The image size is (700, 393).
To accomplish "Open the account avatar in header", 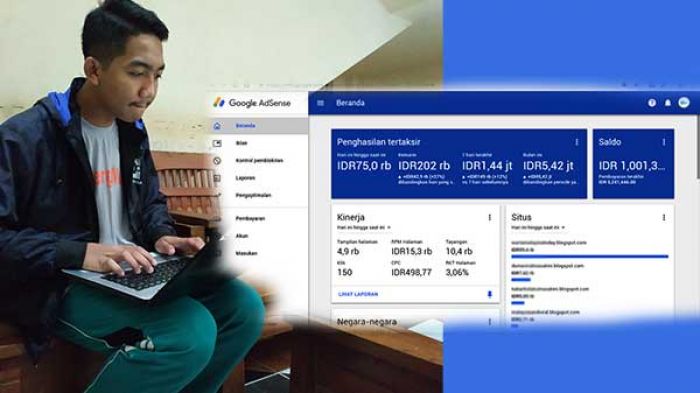I will 683,103.
